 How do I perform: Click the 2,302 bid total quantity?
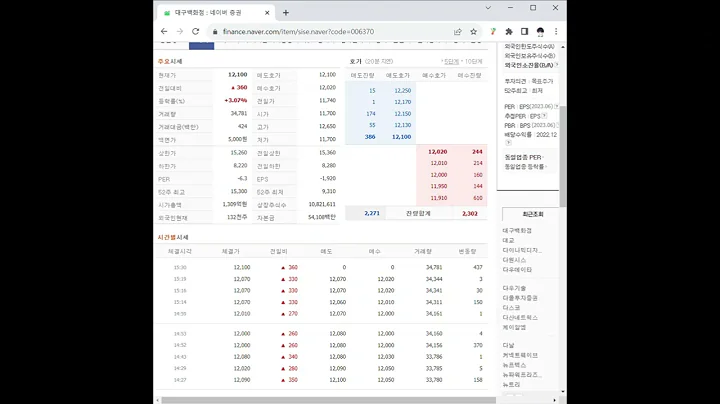point(470,213)
